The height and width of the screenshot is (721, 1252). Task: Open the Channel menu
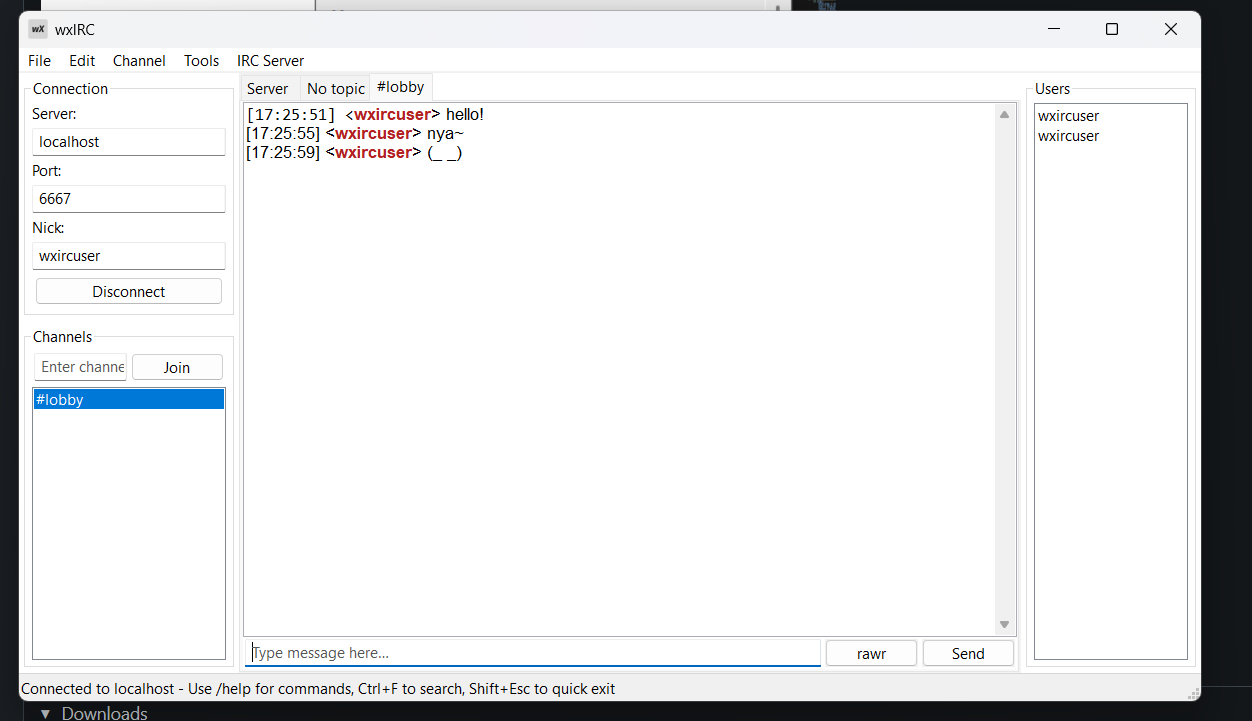pyautogui.click(x=139, y=61)
